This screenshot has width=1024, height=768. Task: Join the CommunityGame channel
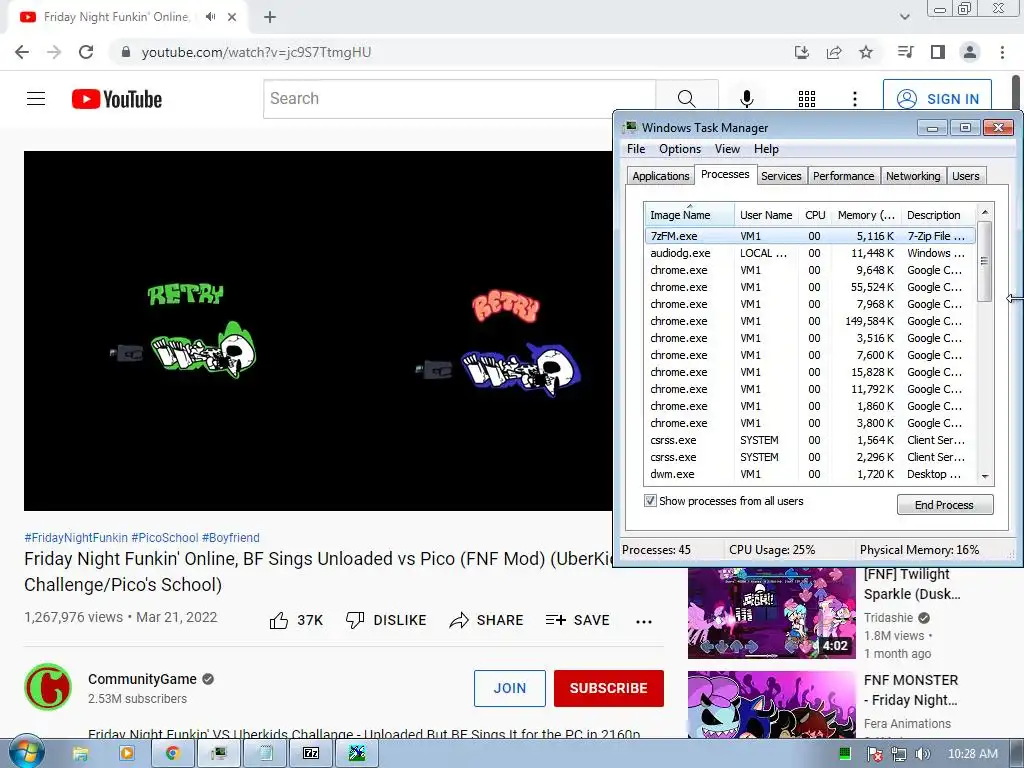coord(509,688)
